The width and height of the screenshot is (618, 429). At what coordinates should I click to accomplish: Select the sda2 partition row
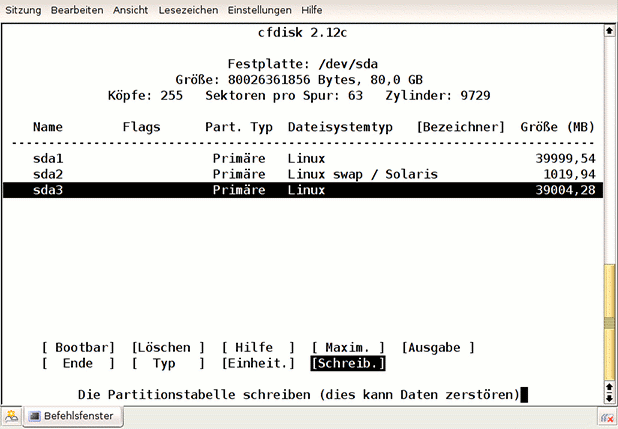coord(303,174)
